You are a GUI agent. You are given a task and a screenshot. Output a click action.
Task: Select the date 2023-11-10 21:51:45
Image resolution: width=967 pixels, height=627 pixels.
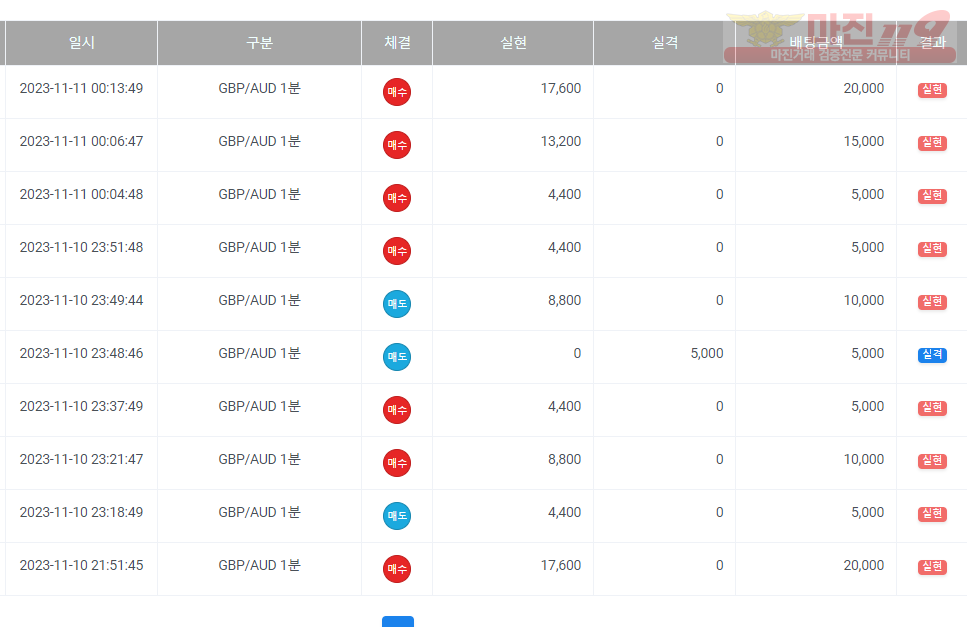81,565
